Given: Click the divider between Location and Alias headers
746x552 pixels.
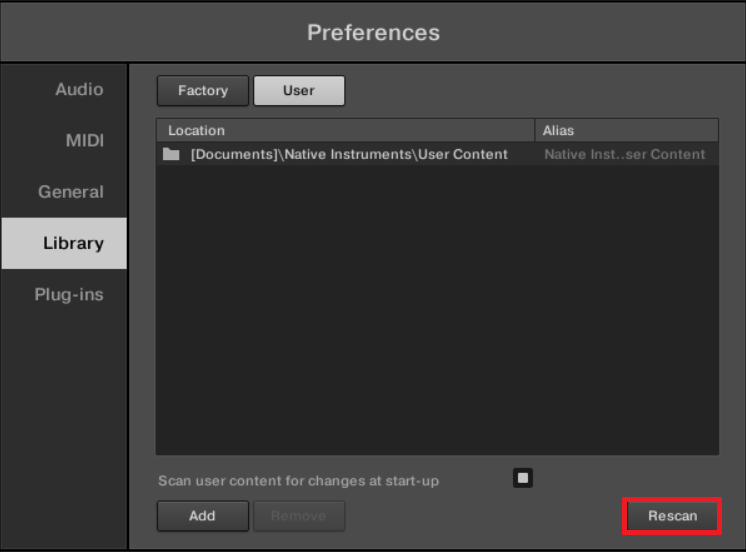Looking at the screenshot, I should [535, 131].
